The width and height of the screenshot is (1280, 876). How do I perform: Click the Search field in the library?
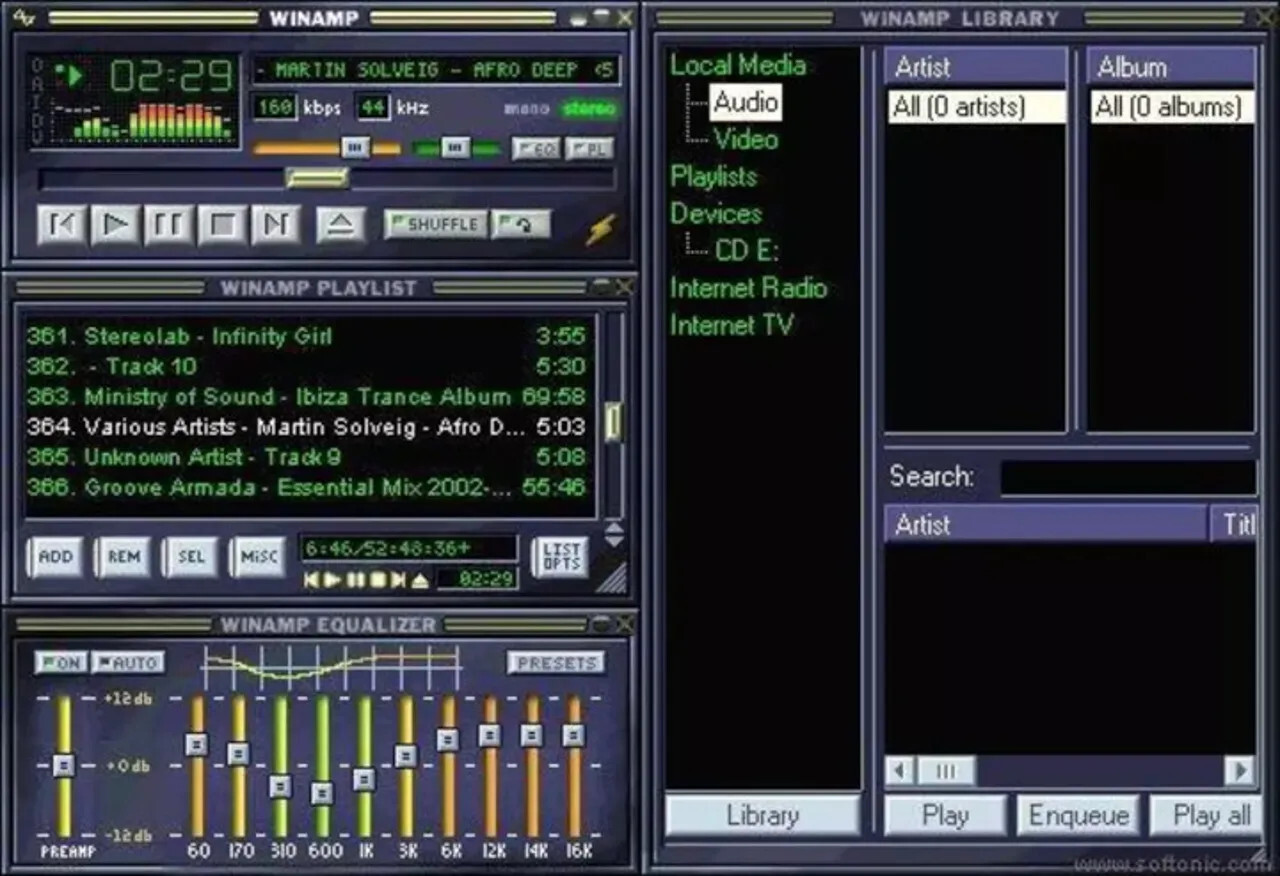1128,478
